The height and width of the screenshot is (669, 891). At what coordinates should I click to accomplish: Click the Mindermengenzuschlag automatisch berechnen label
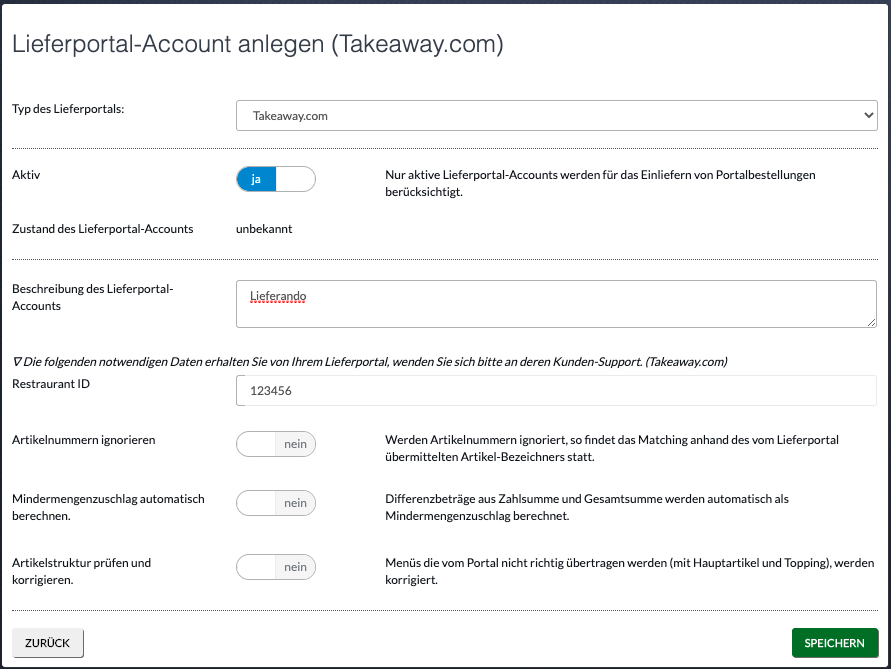(109, 507)
